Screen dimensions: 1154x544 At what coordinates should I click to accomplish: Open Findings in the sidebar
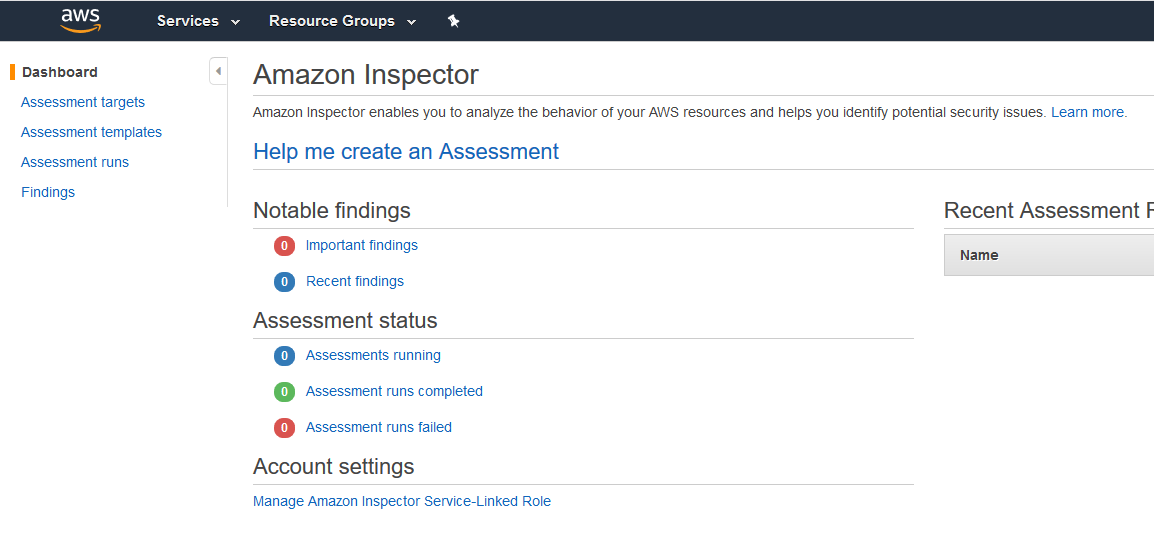click(48, 192)
